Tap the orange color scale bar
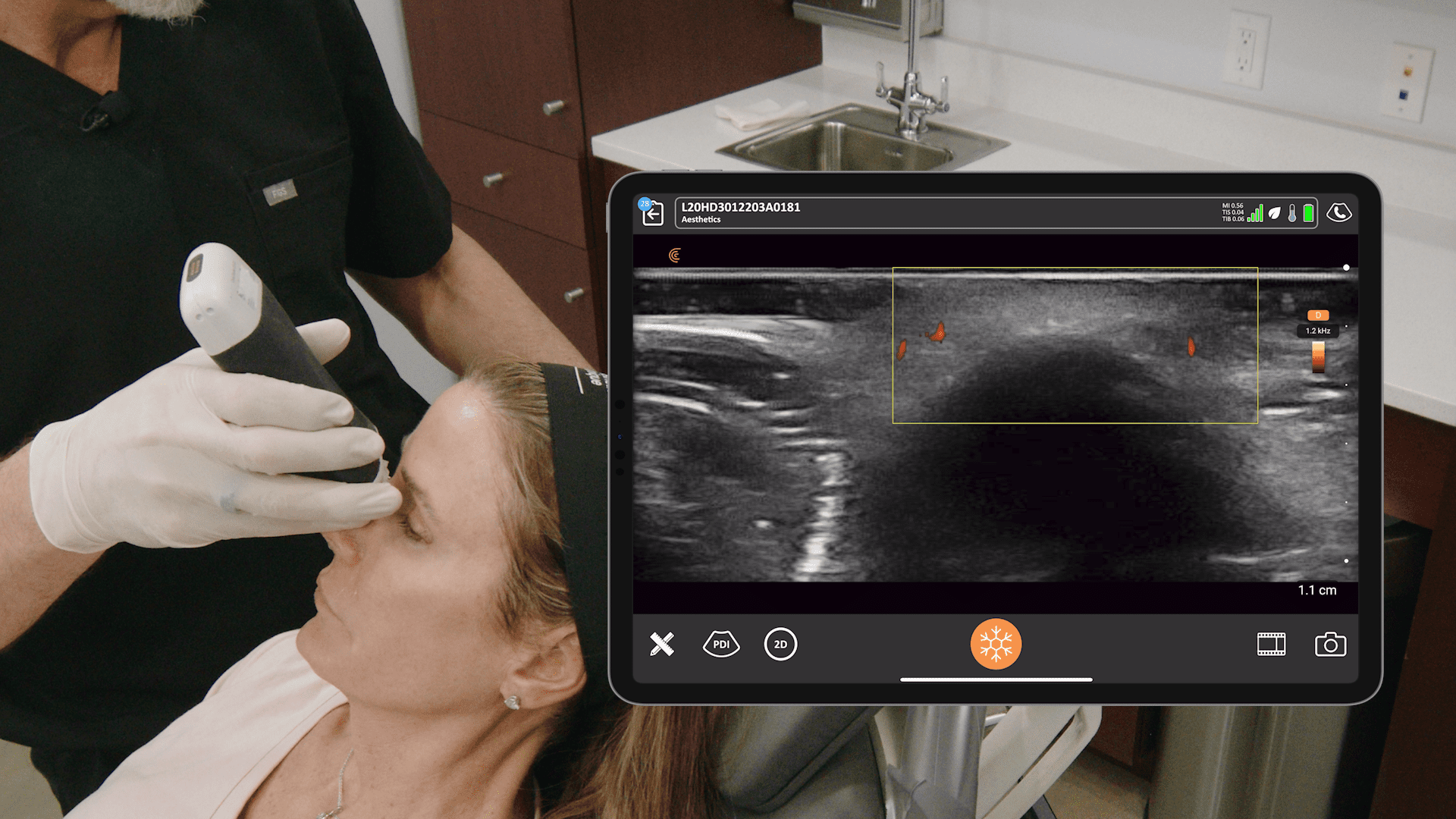This screenshot has width=1456, height=819. [1318, 357]
